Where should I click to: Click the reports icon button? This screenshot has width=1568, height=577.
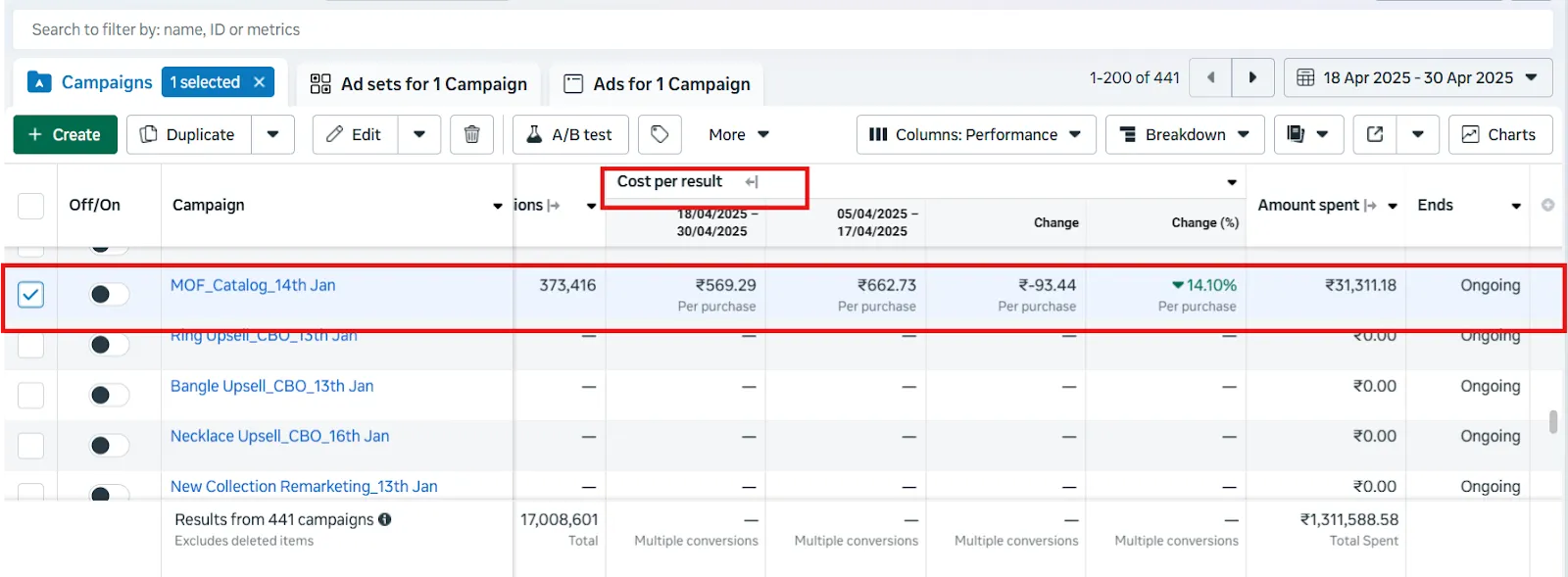tap(1307, 134)
